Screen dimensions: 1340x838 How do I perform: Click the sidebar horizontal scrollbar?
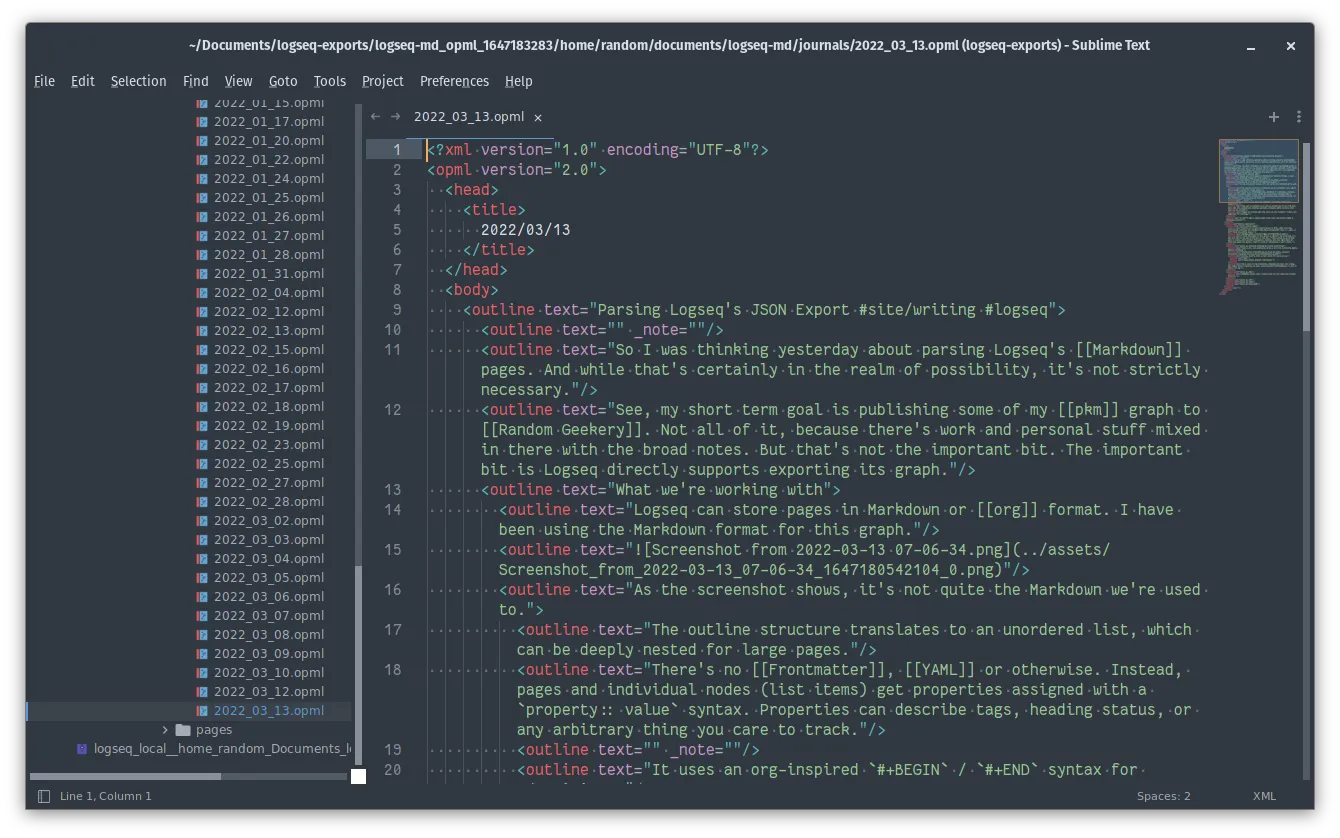pyautogui.click(x=125, y=776)
